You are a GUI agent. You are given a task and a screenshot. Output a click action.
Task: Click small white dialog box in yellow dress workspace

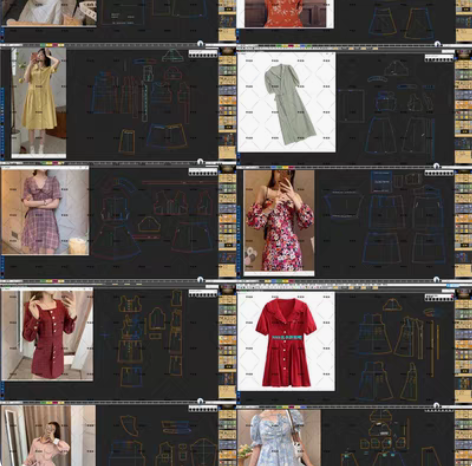pyautogui.click(x=203, y=54)
